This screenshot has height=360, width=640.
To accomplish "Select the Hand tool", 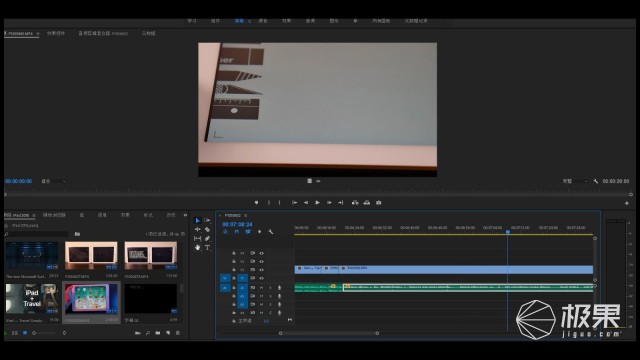I will (198, 247).
